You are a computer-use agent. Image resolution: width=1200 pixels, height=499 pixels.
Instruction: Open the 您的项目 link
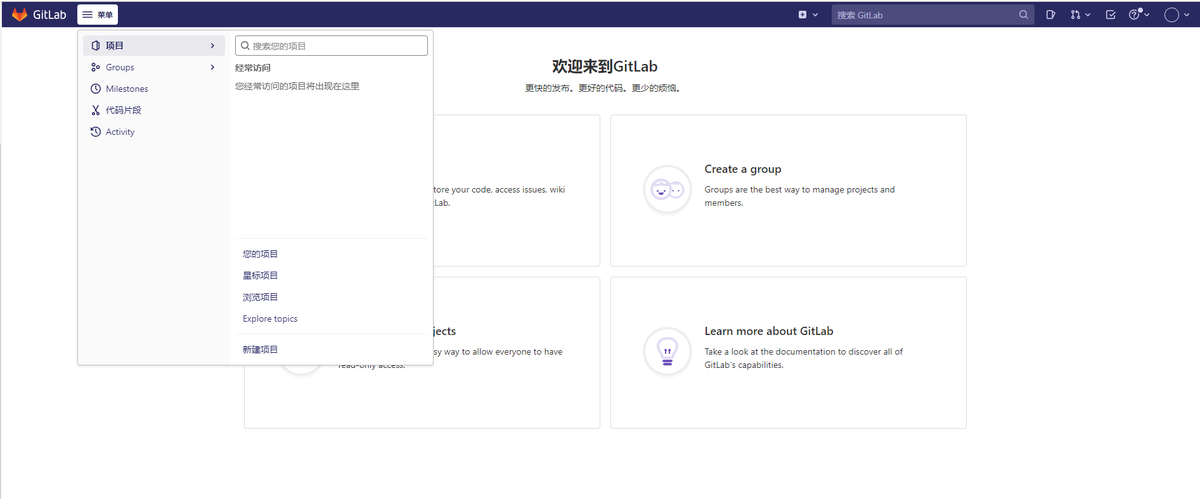(260, 254)
